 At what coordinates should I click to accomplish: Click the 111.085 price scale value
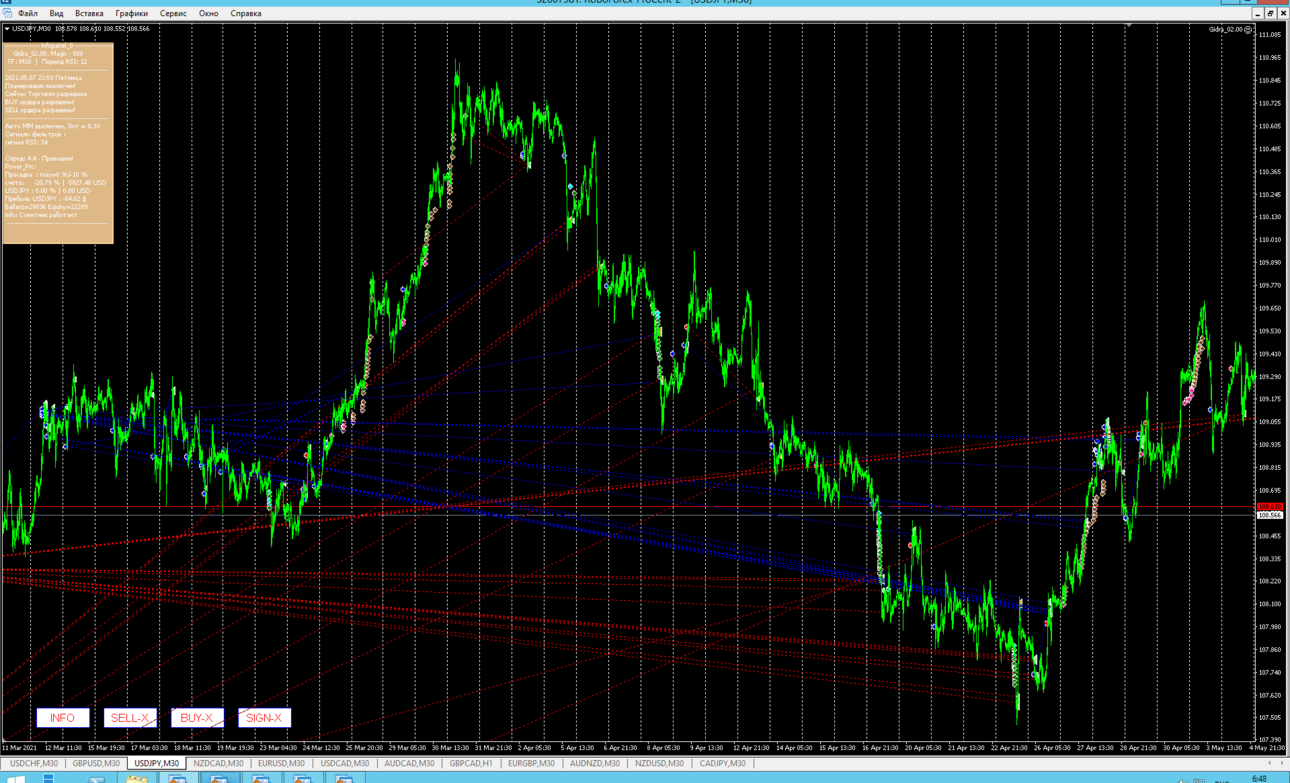pos(1270,35)
